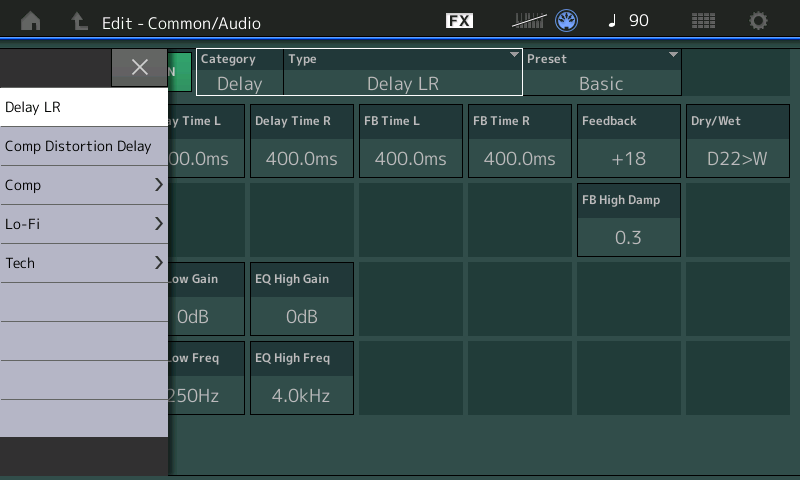Open the Preset Basic dropdown
Screen dimensions: 800x480
[602, 72]
